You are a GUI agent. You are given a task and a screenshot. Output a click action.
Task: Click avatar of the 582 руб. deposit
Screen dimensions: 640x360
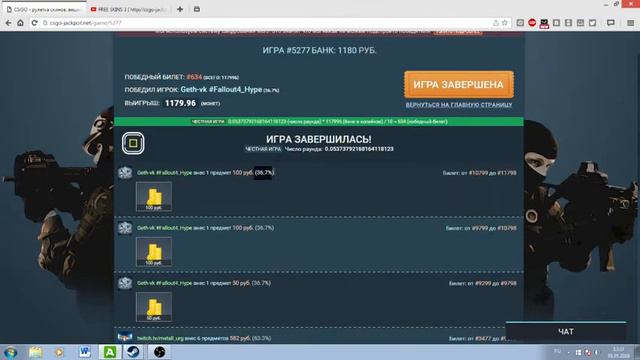[125, 337]
